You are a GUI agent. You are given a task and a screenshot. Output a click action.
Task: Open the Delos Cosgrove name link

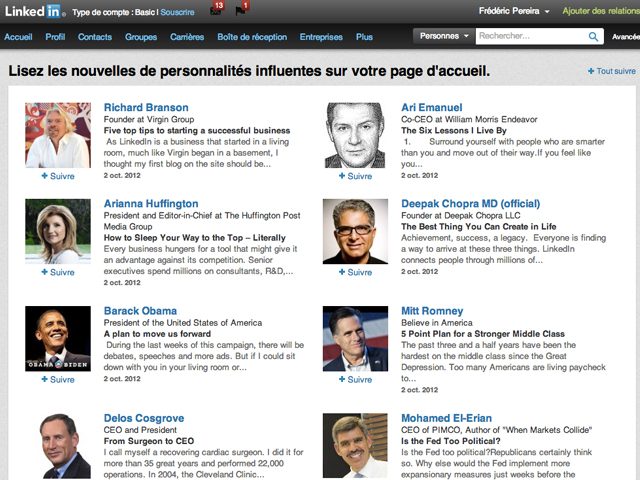click(x=144, y=418)
